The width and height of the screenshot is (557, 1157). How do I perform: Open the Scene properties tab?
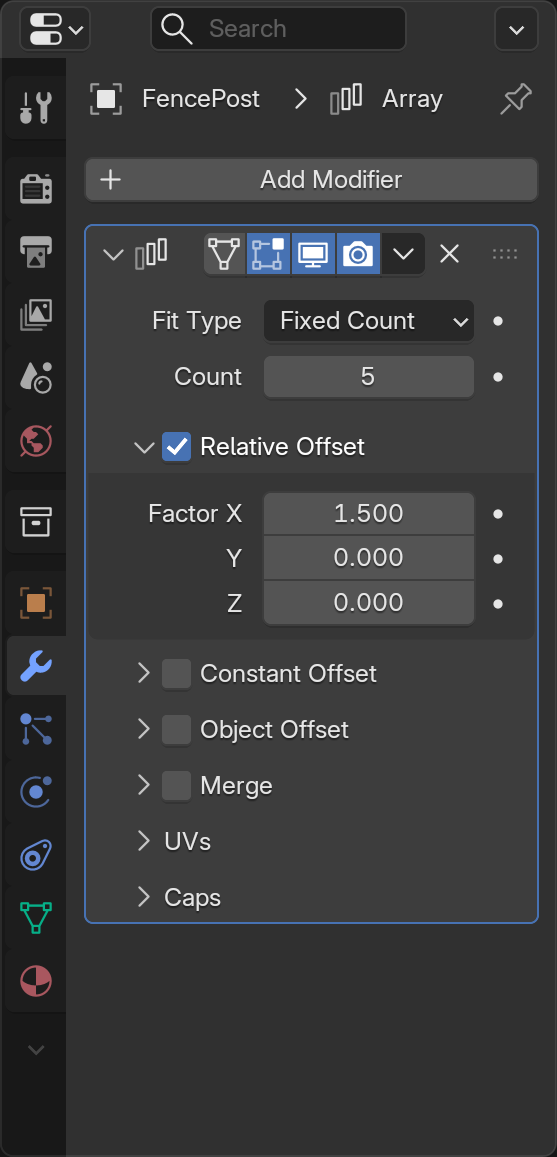(35, 378)
